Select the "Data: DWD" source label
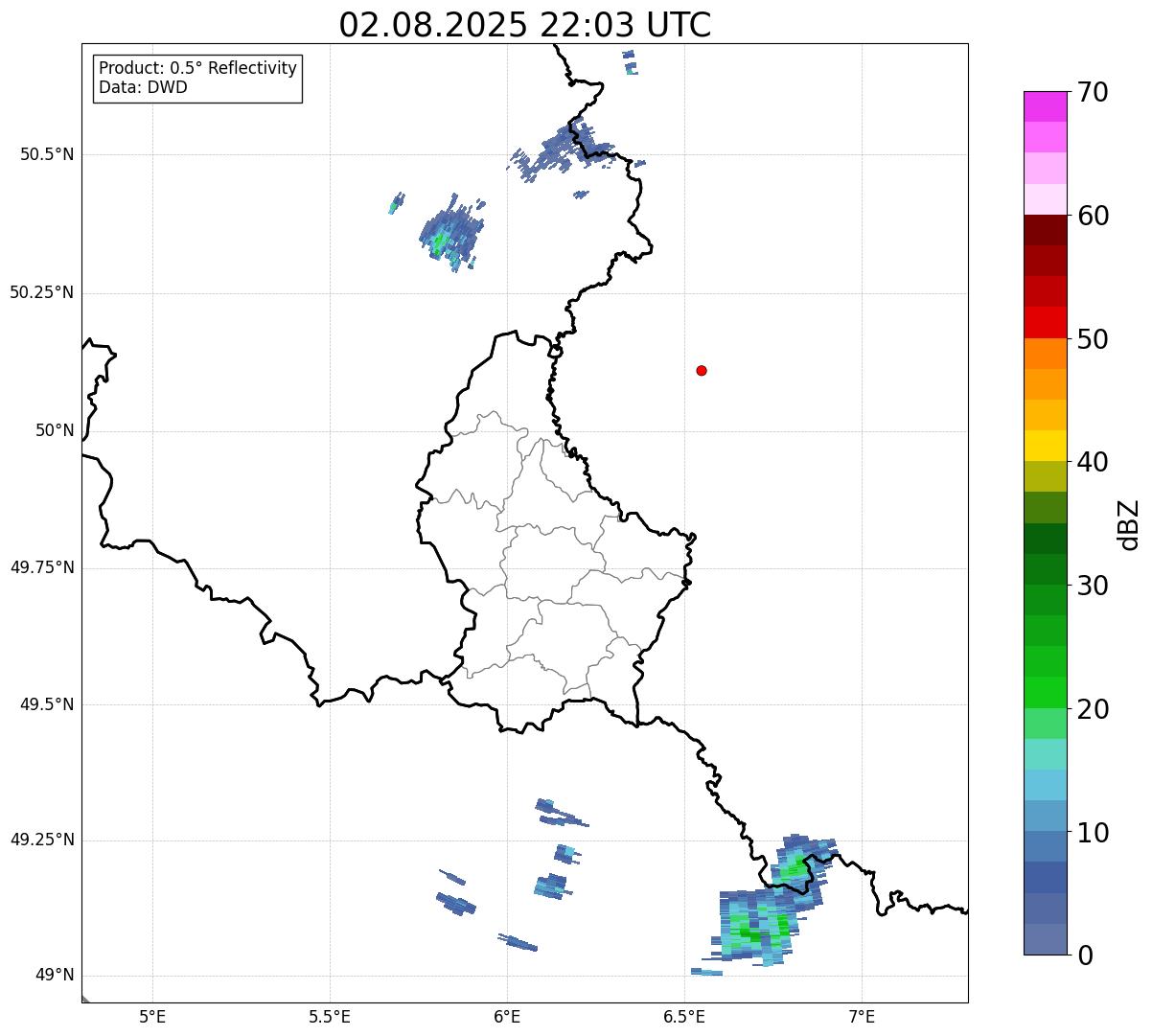Image resolution: width=1152 pixels, height=1036 pixels. 143,87
